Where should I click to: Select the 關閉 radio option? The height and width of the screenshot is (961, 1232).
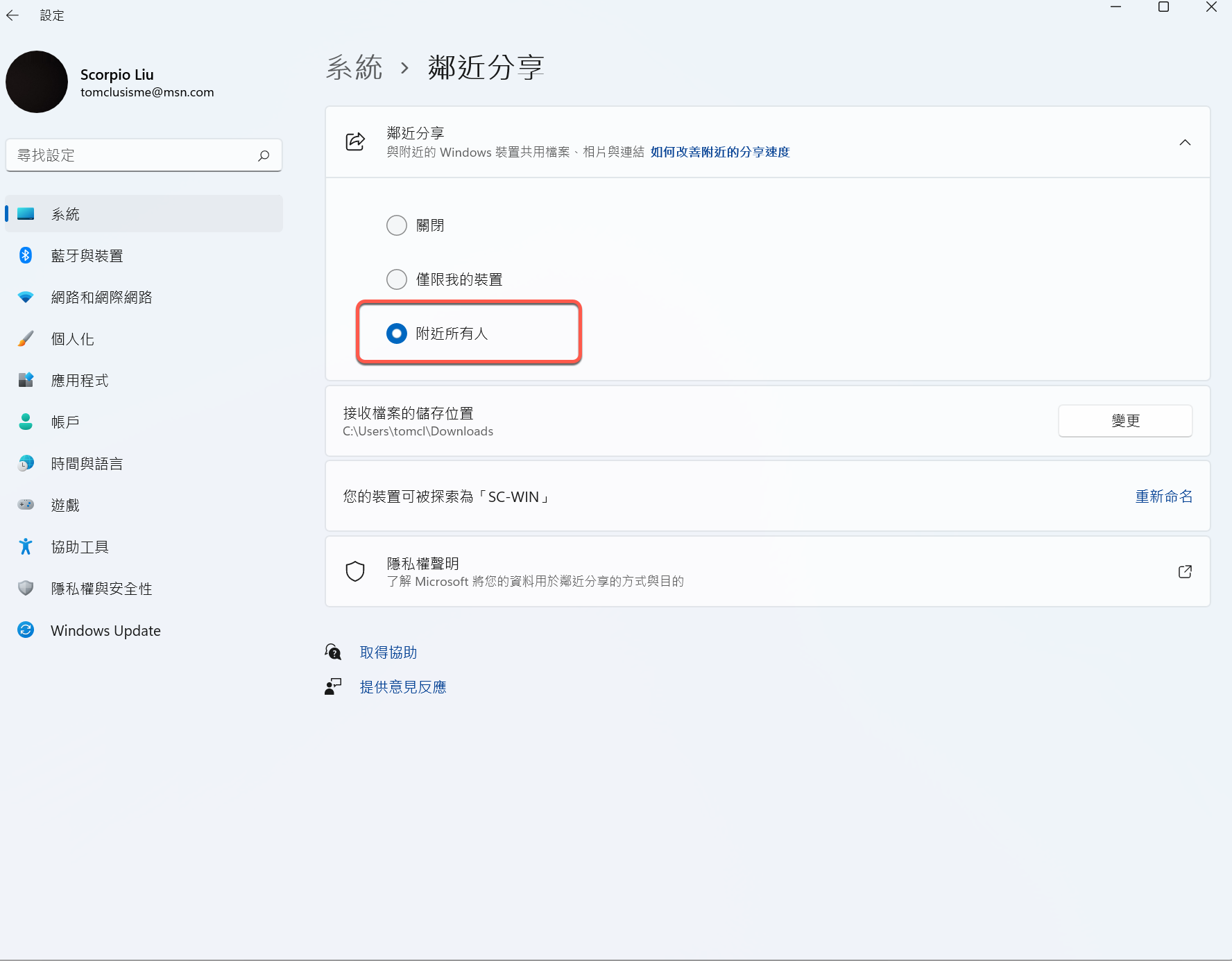click(397, 225)
